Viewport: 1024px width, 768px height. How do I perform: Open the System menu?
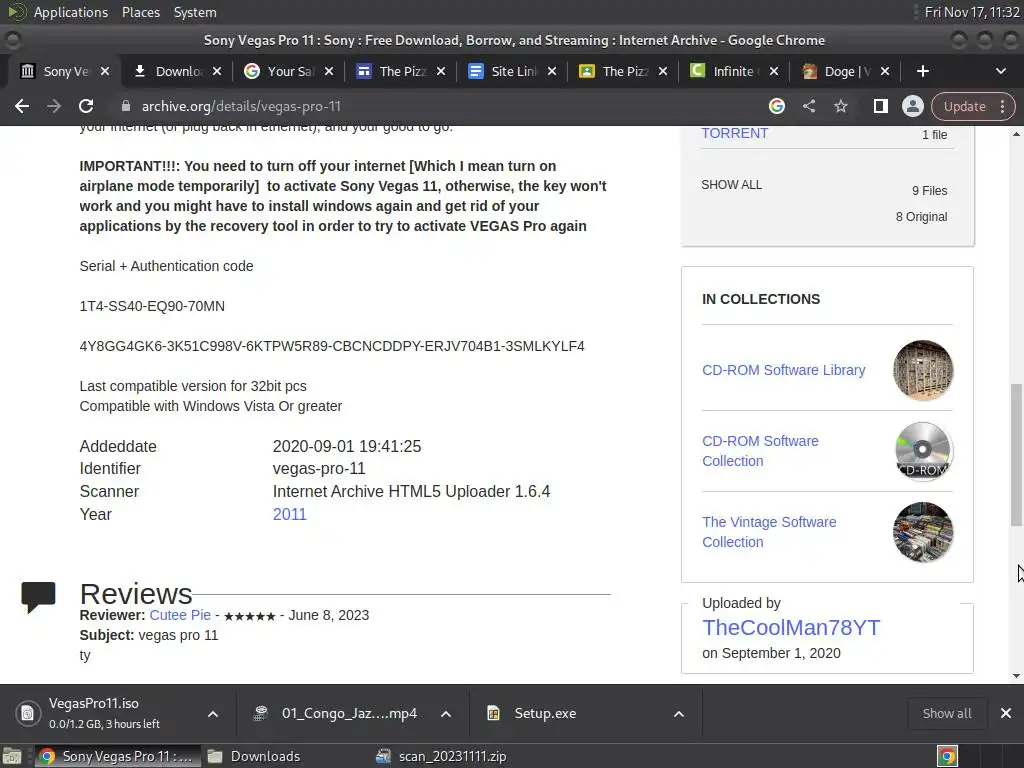tap(195, 12)
